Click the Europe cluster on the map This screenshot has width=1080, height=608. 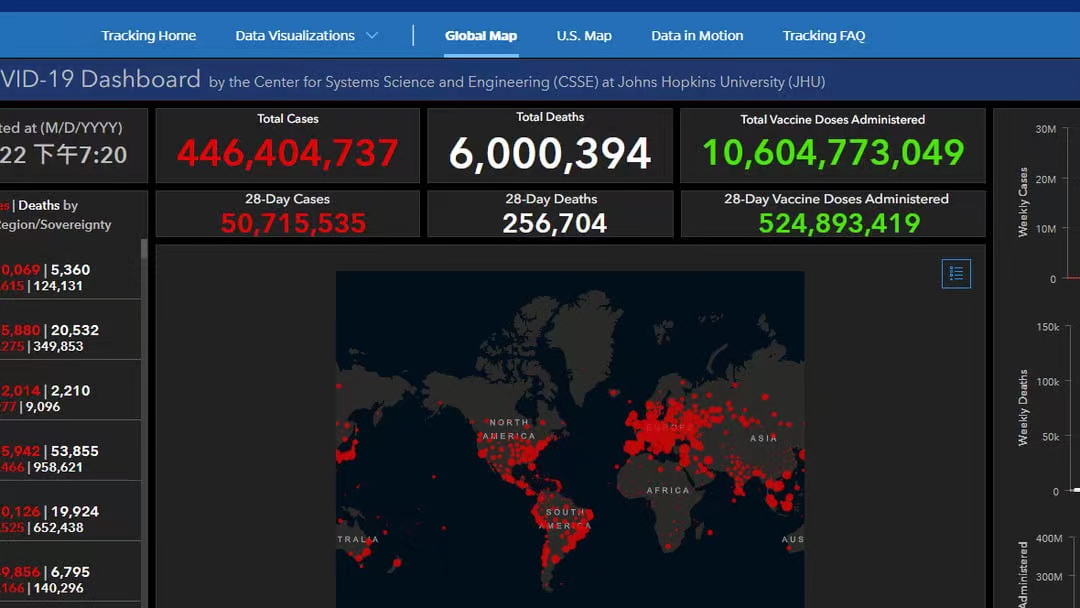click(x=665, y=425)
